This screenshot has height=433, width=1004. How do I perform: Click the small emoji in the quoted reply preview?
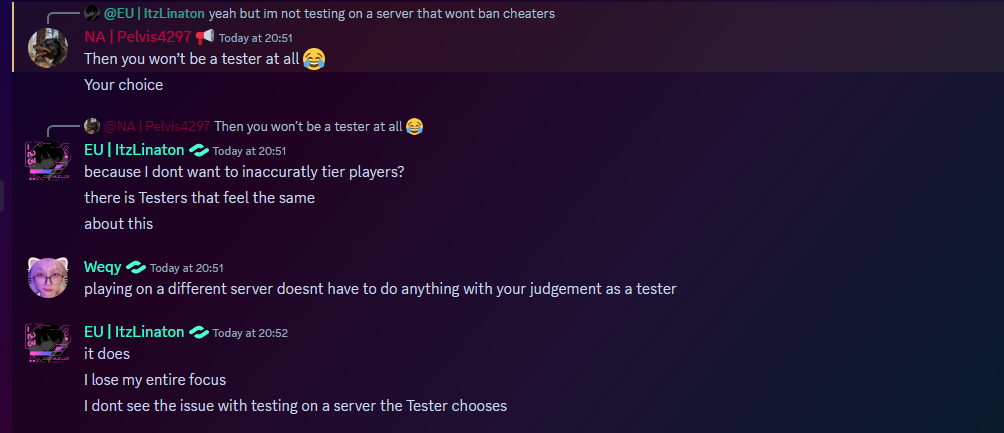[414, 126]
